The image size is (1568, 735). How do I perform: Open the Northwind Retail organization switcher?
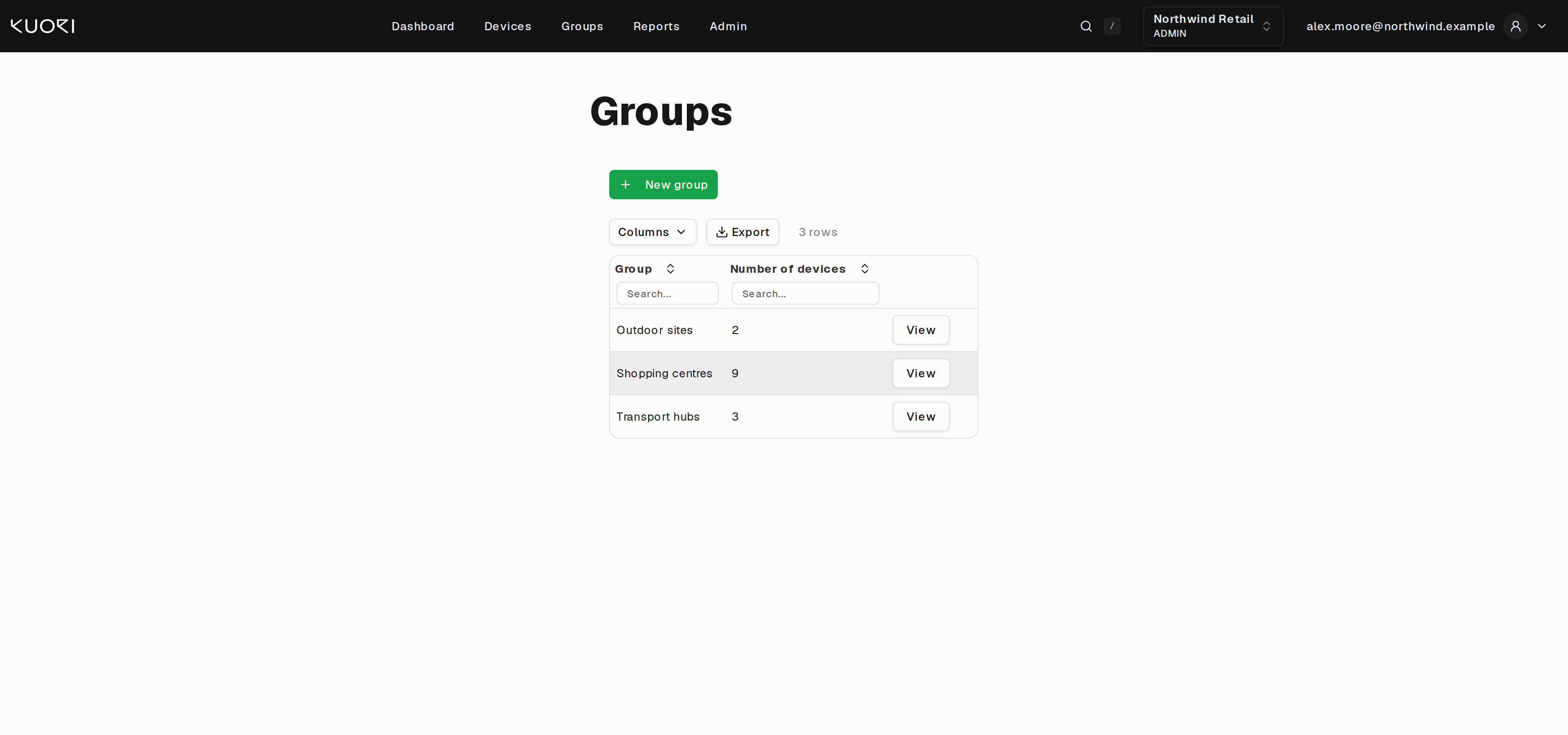tap(1213, 26)
